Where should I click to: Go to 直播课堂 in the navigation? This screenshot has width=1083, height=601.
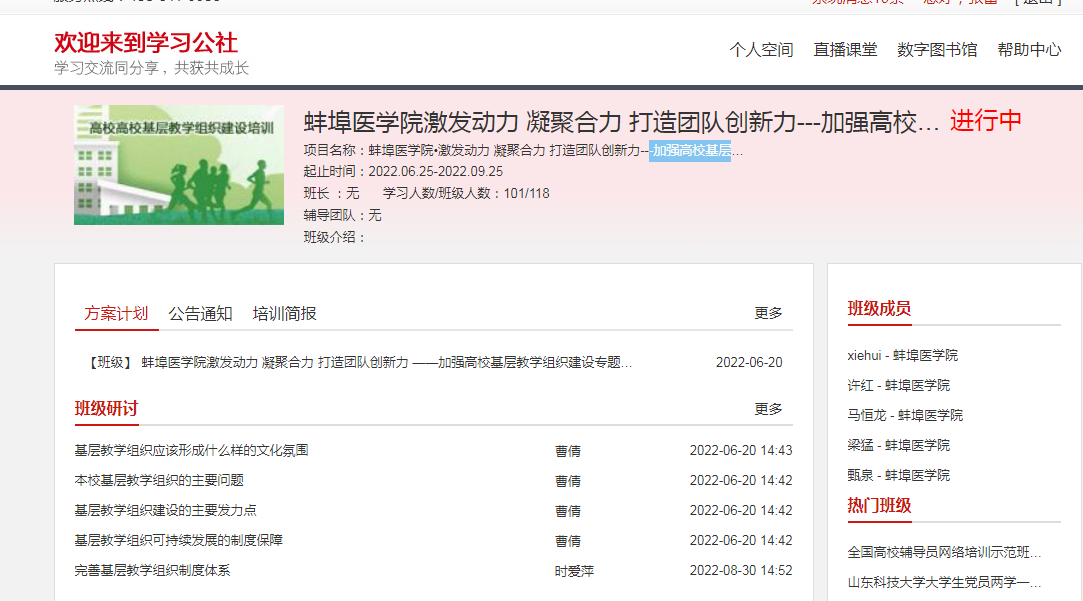[845, 50]
